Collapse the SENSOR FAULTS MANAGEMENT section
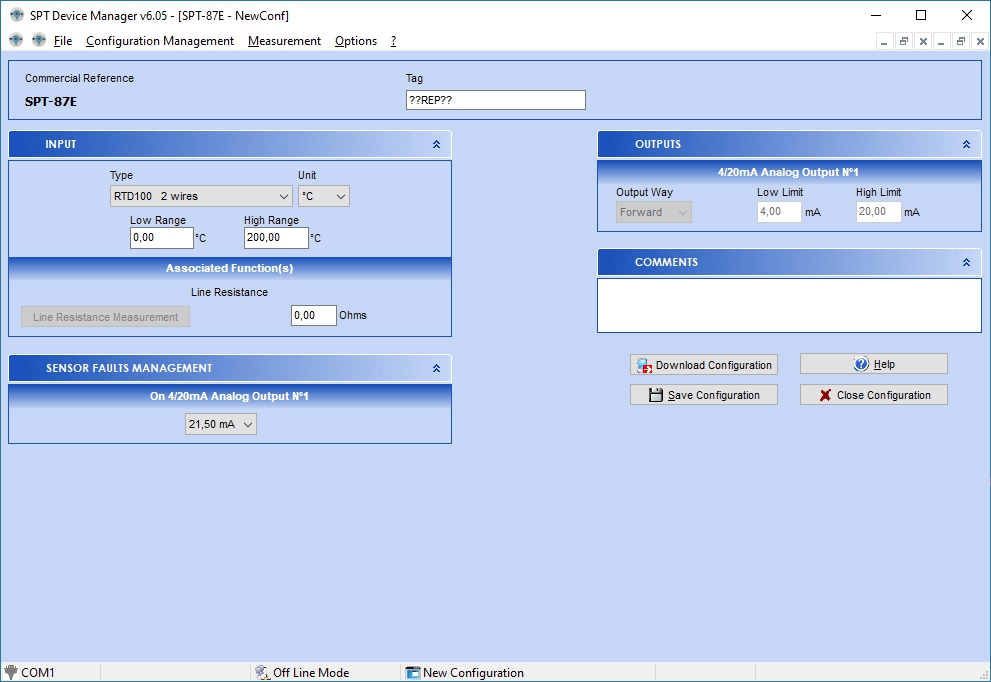The width and height of the screenshot is (991, 682). pos(436,368)
